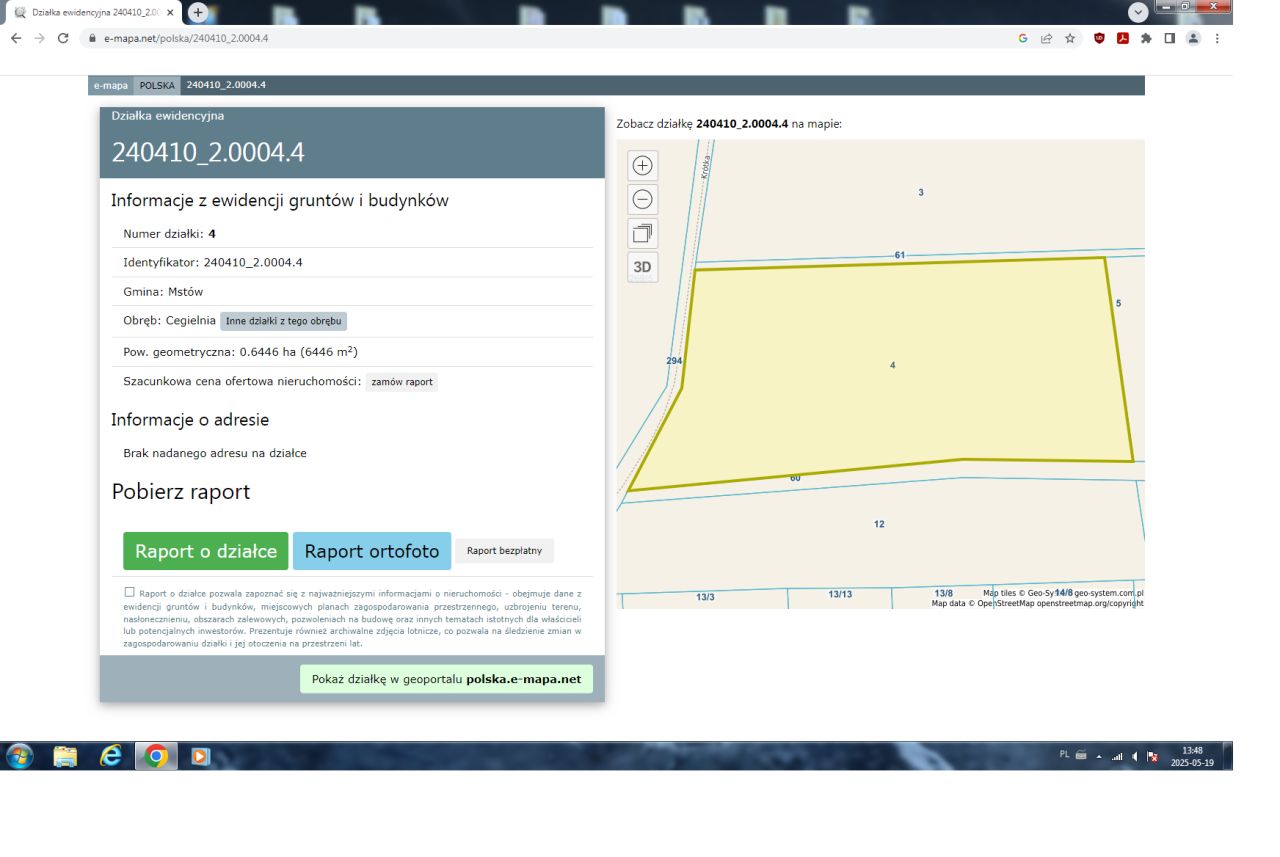Screen dimensions: 1280x857
Task: View site information padlock
Action: 91,38
